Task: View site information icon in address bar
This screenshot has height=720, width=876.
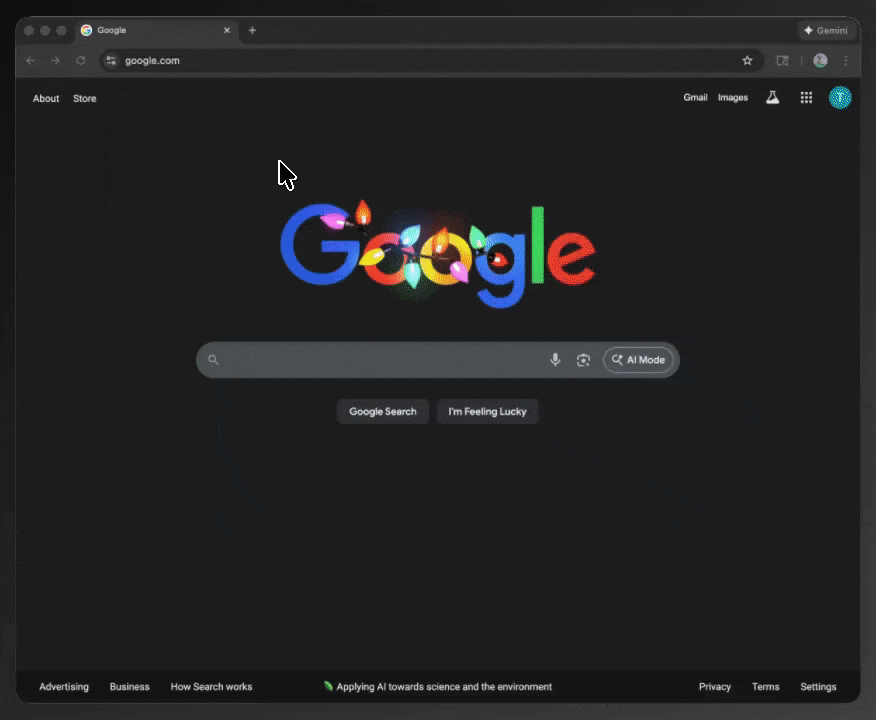Action: tap(111, 61)
